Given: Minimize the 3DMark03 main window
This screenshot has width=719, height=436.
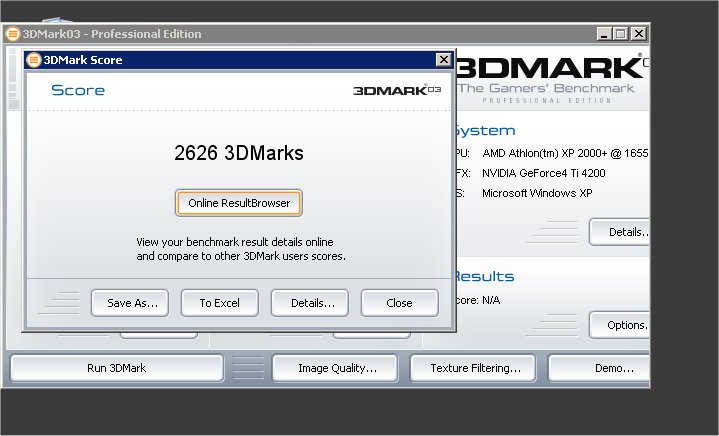Looking at the screenshot, I should [604, 33].
